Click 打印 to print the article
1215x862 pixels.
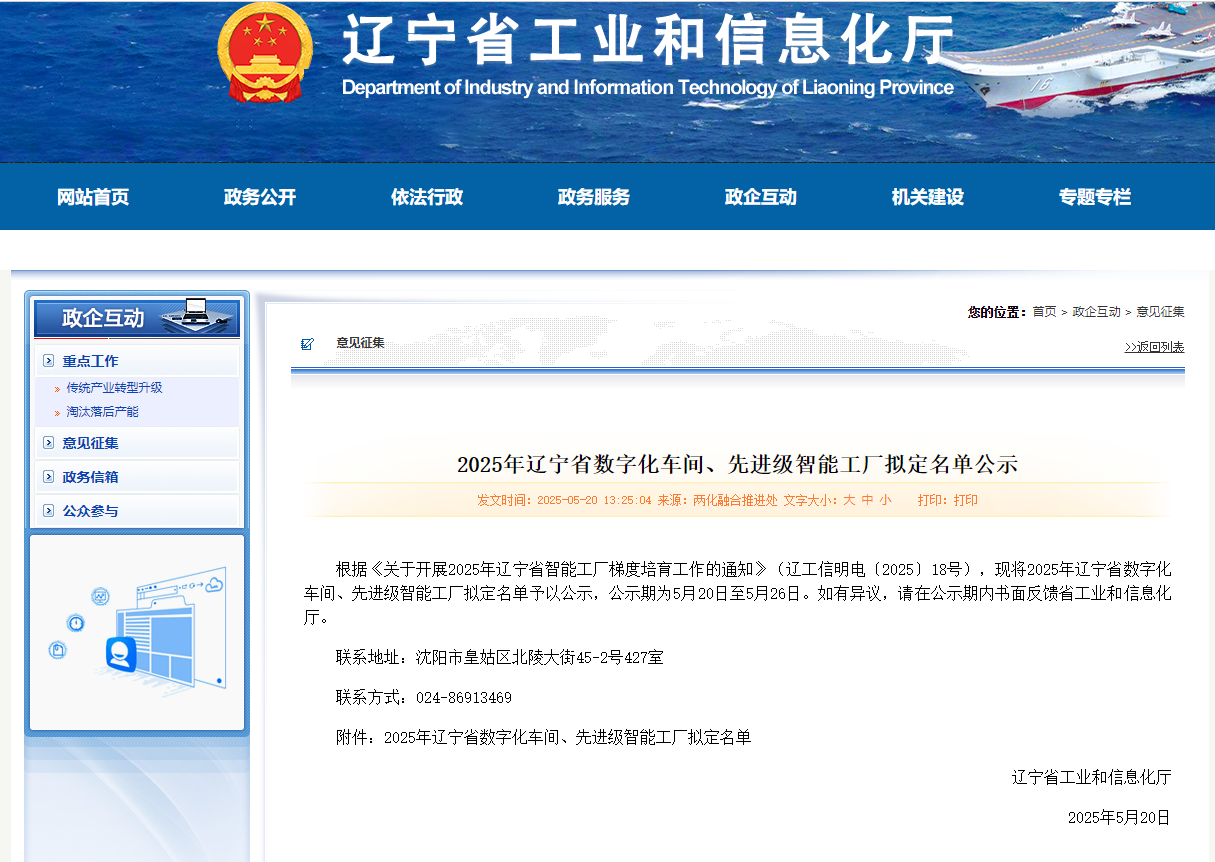(965, 500)
